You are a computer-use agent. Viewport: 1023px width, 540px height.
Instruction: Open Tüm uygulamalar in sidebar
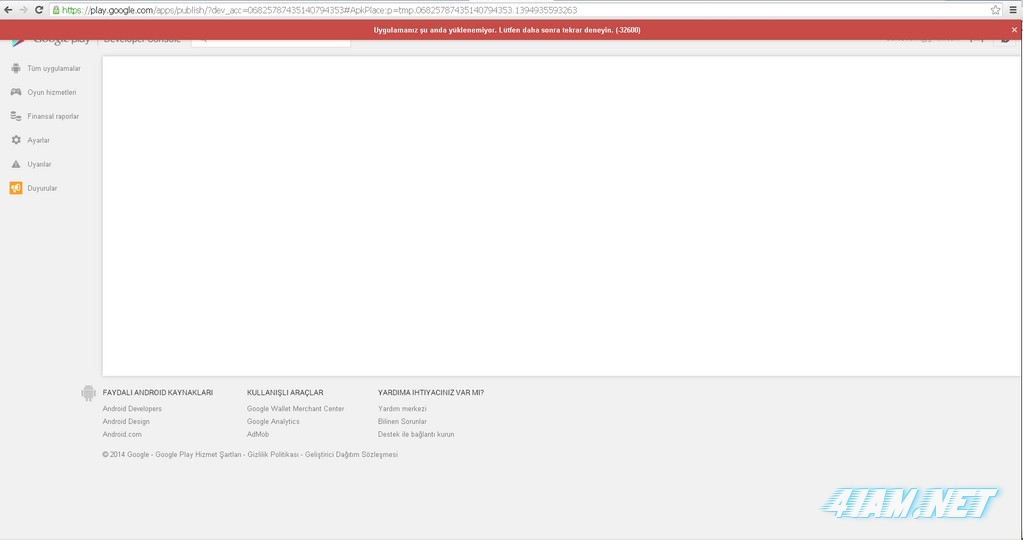(x=54, y=68)
